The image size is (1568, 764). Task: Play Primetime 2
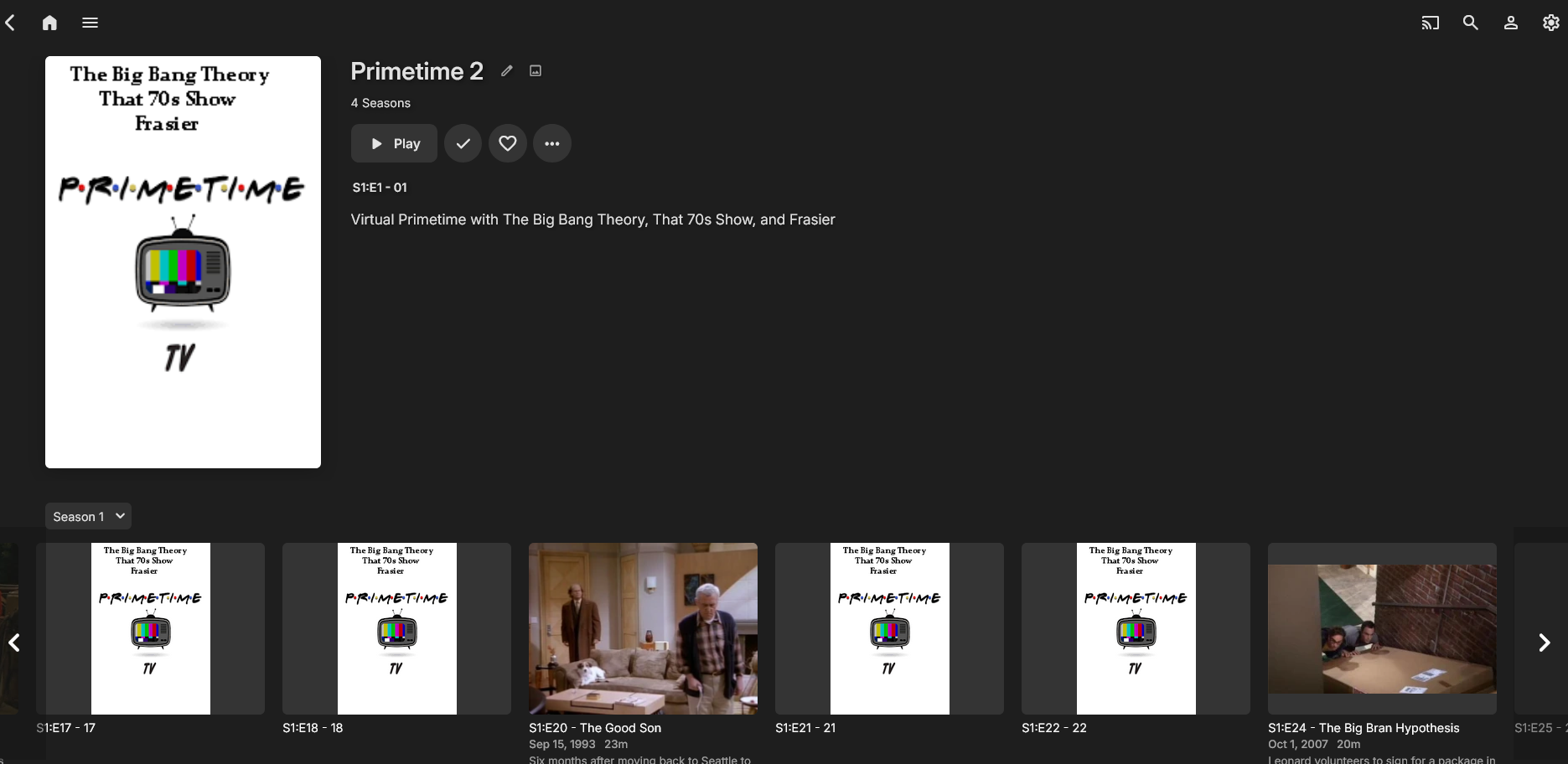tap(394, 143)
